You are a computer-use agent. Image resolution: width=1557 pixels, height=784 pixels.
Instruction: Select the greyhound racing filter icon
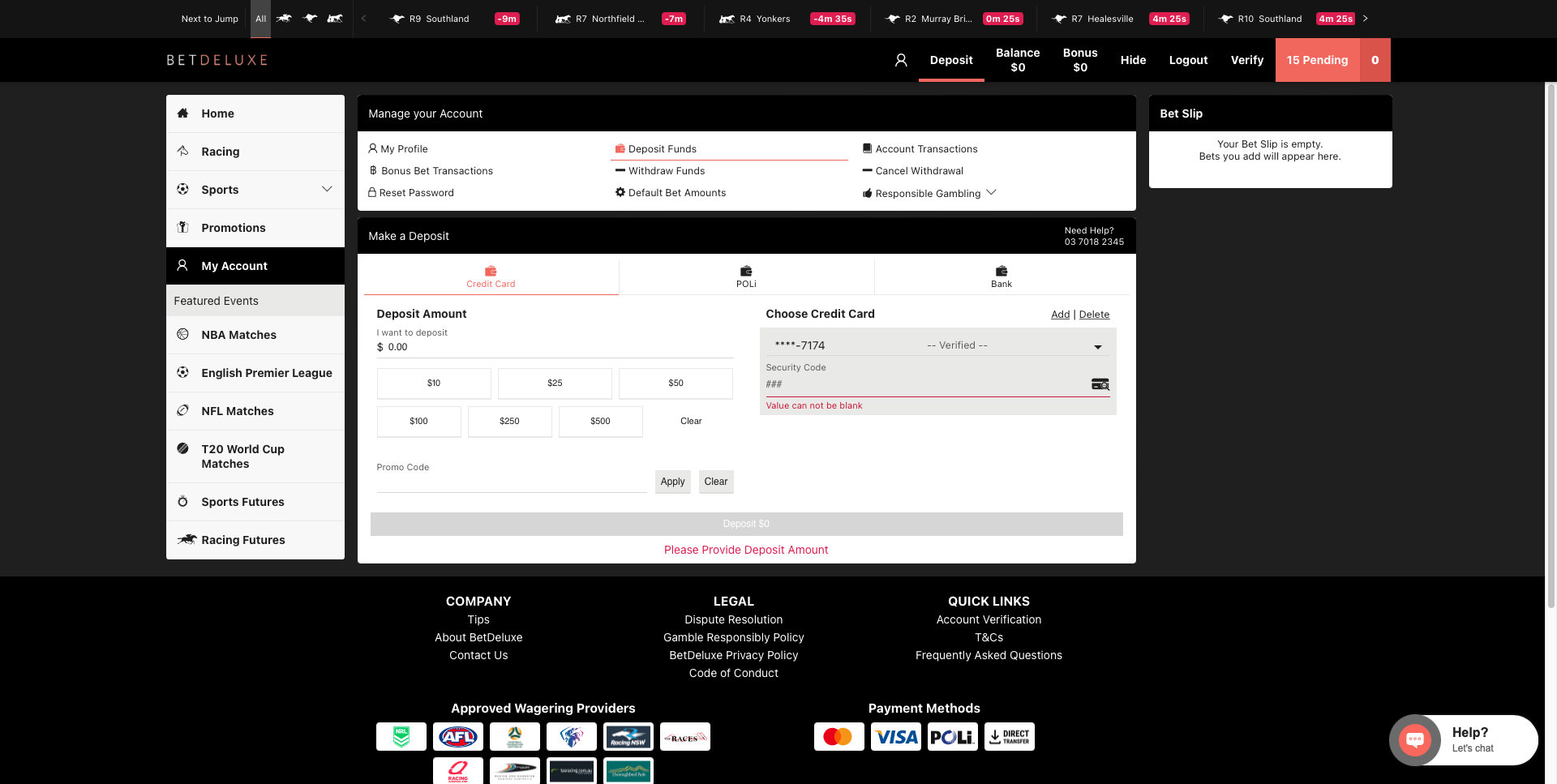(310, 19)
